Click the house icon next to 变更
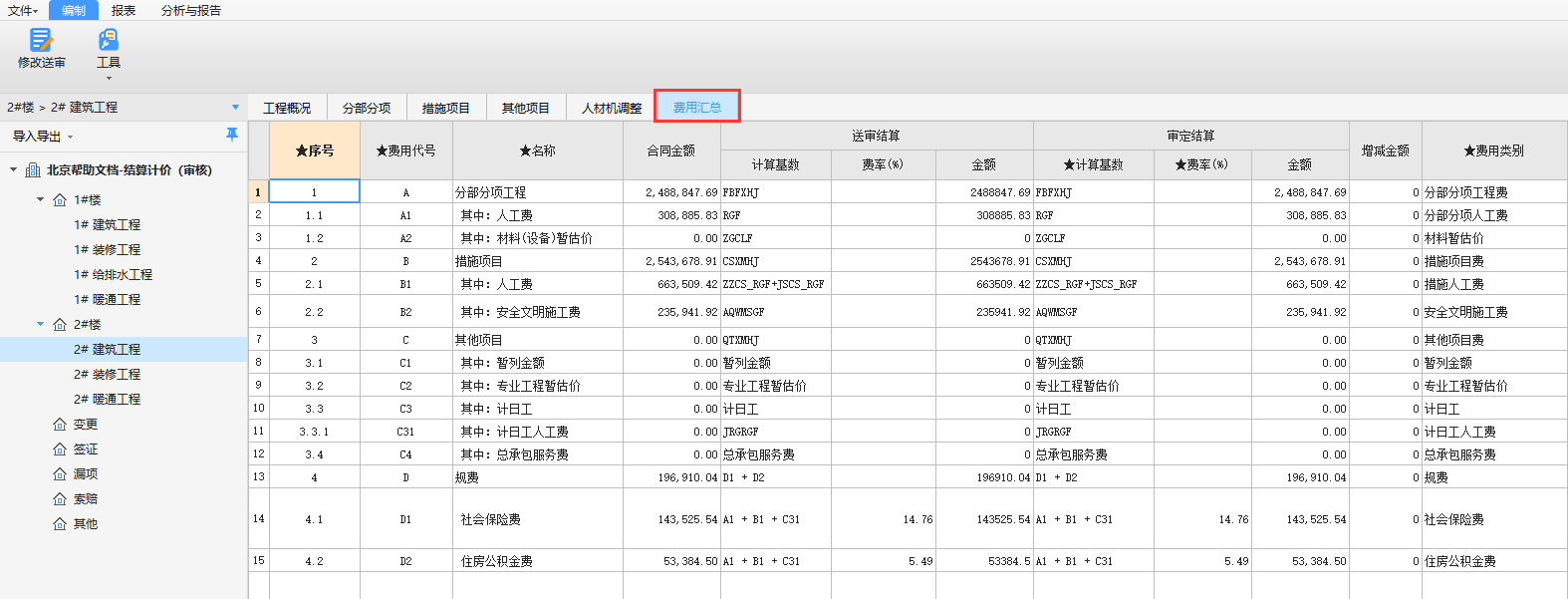 (60, 425)
